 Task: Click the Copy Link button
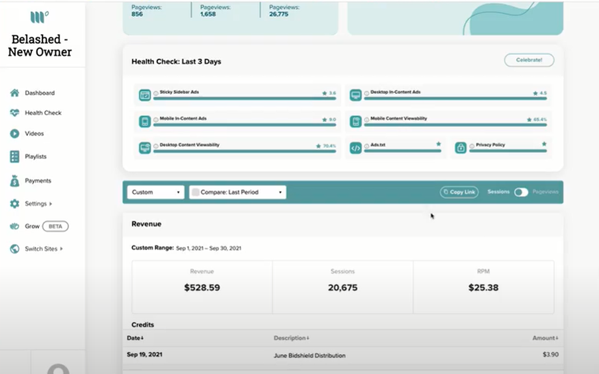[x=459, y=192]
